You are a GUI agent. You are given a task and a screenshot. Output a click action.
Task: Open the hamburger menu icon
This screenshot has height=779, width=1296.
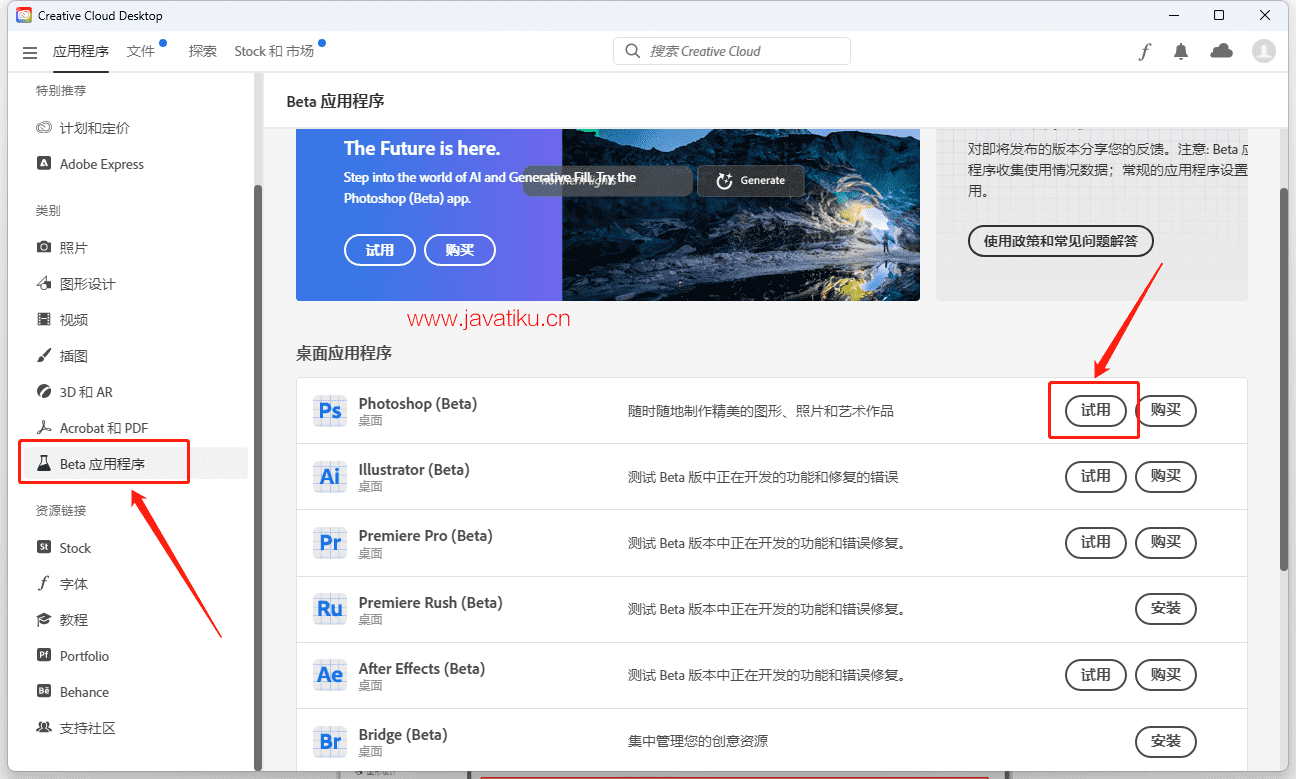[x=30, y=52]
